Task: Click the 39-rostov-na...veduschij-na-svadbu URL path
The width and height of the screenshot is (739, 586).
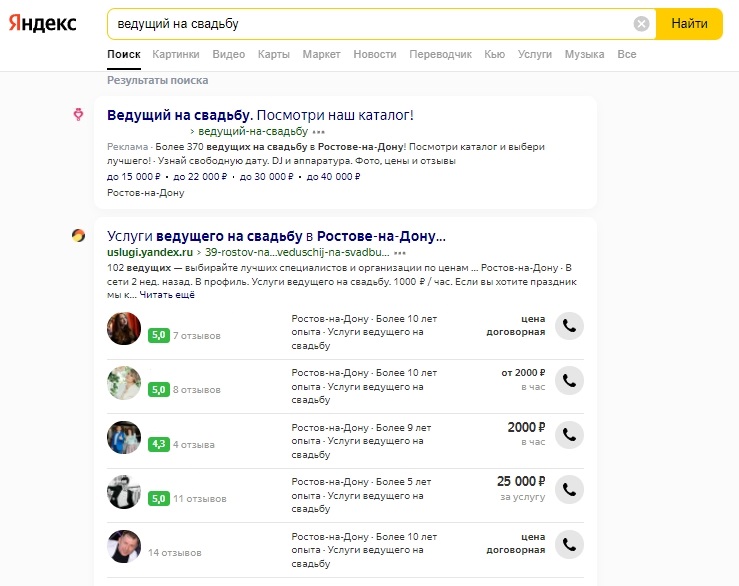Action: tap(297, 252)
